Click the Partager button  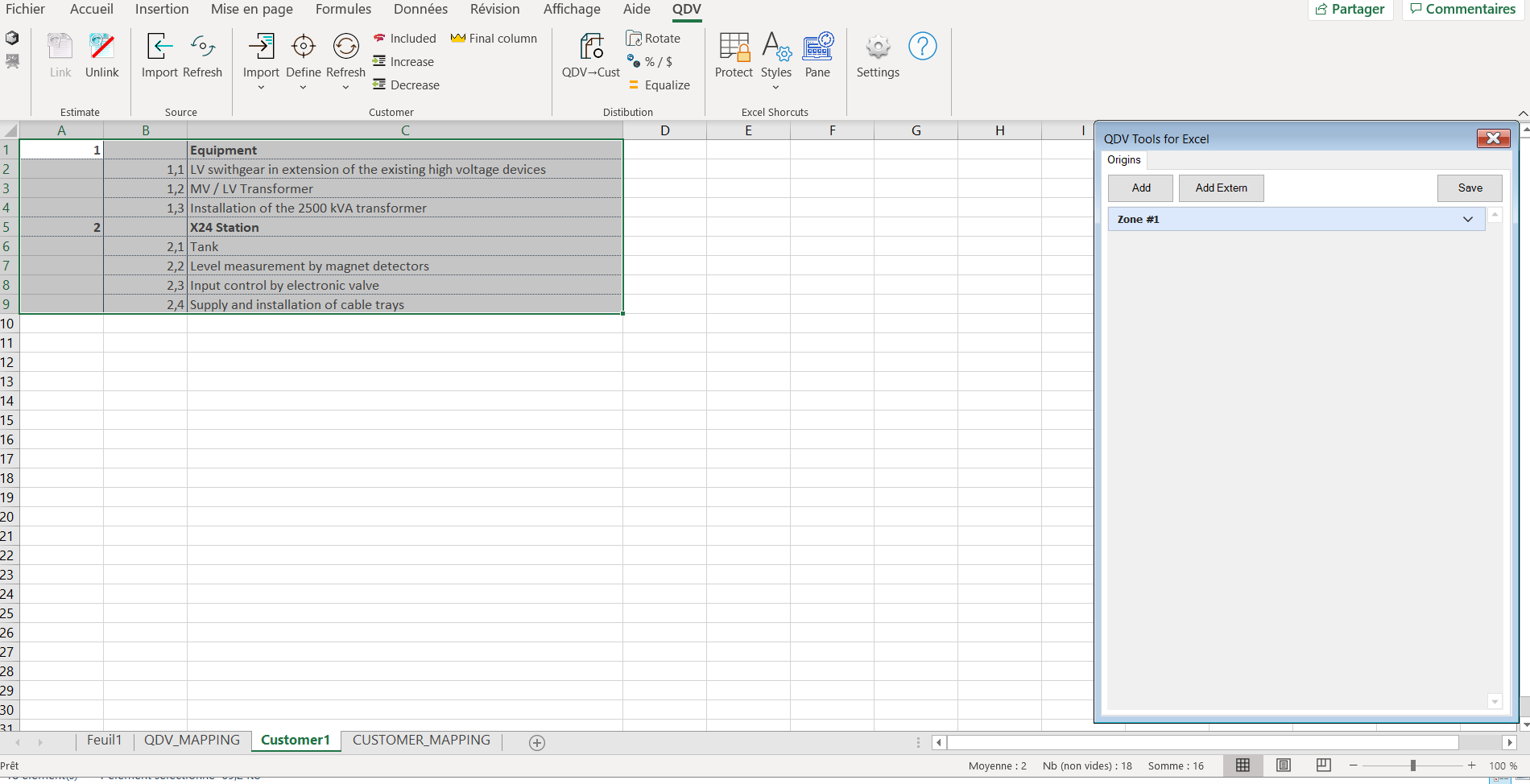(x=1350, y=10)
